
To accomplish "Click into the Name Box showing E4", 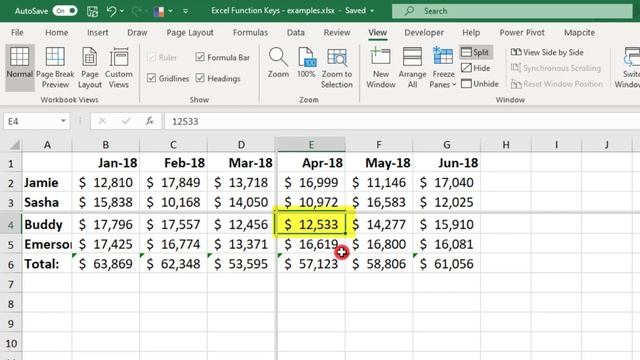I will [x=31, y=121].
